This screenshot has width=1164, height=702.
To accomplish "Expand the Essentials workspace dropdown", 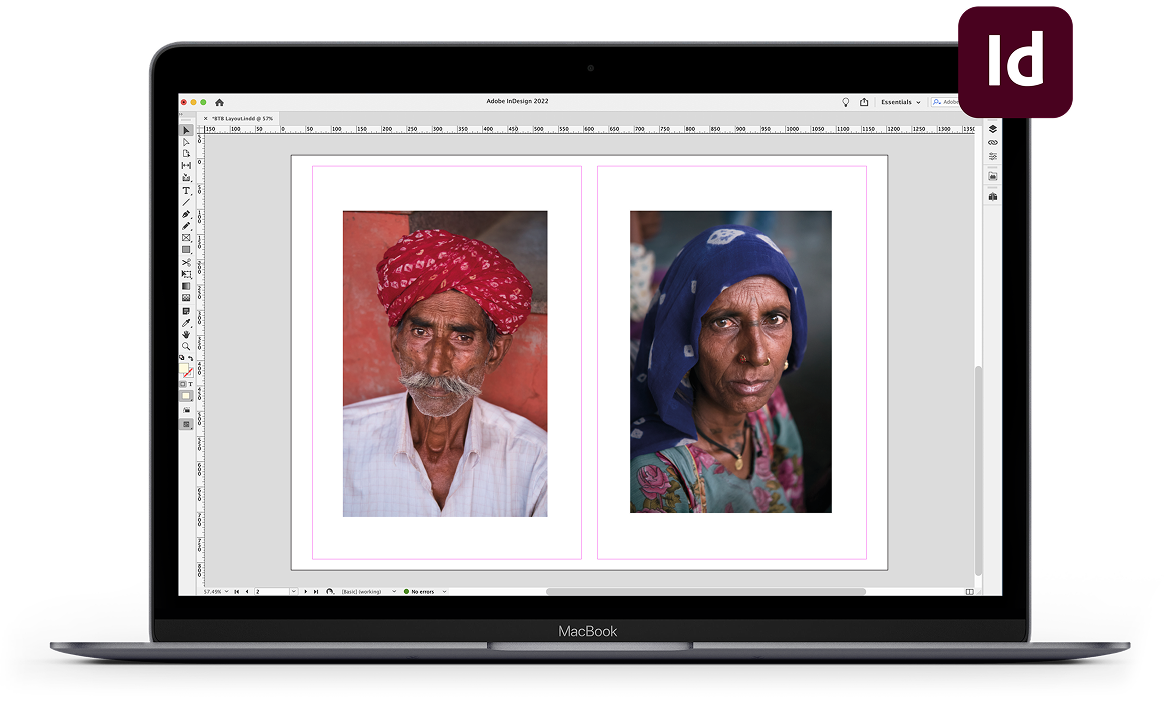I will pos(900,102).
